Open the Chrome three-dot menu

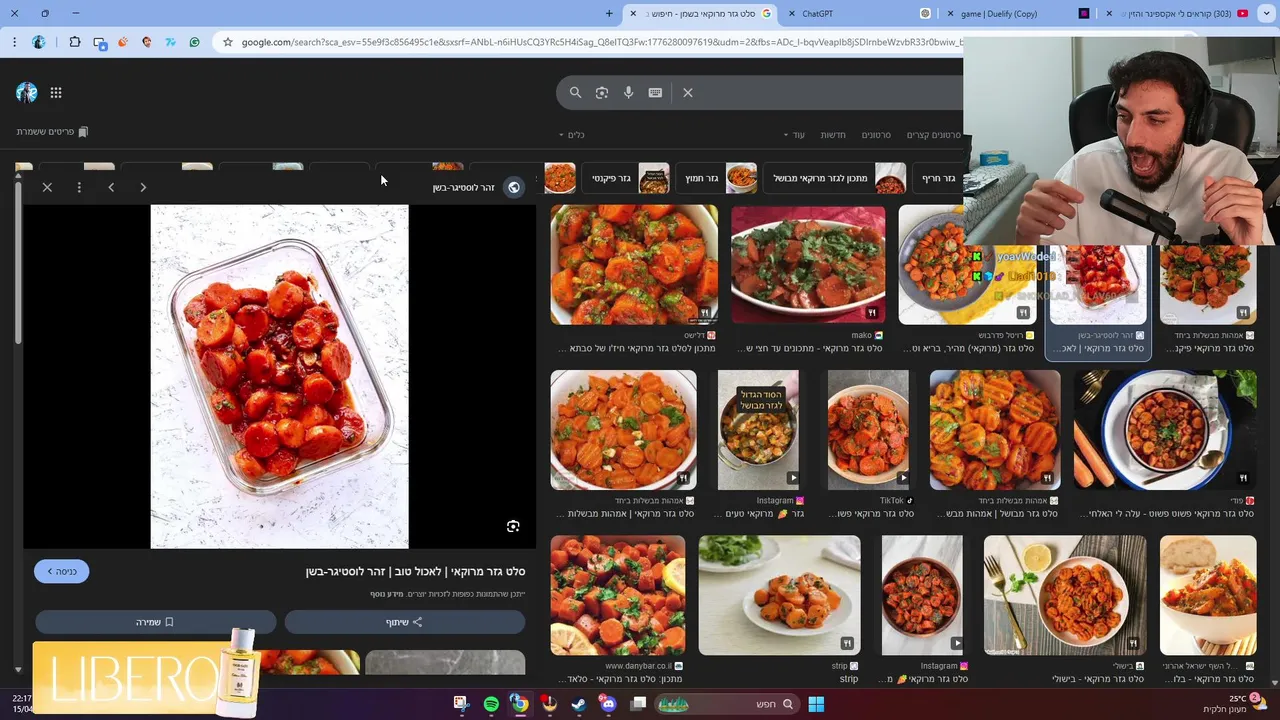pos(14,42)
